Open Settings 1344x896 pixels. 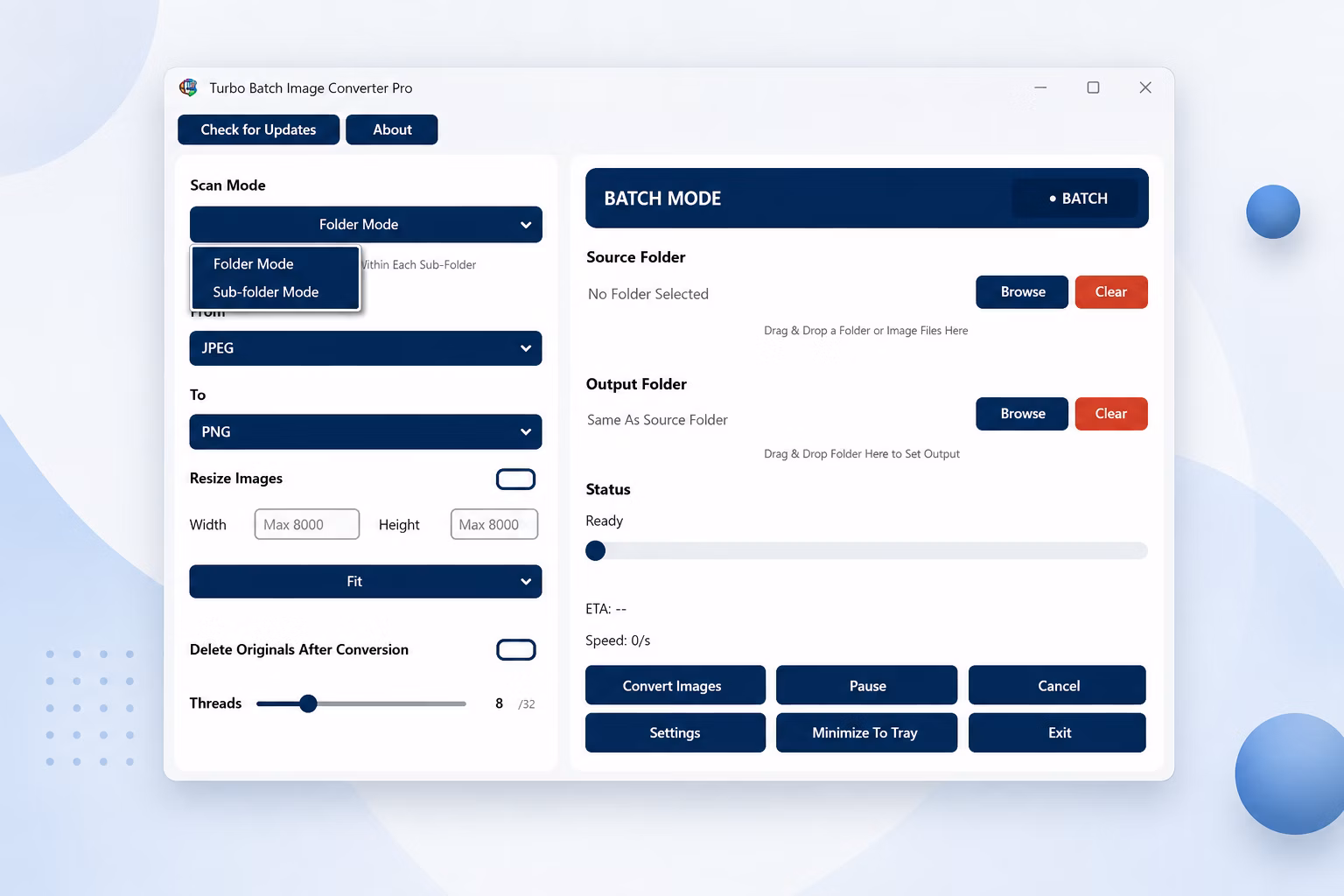tap(675, 732)
